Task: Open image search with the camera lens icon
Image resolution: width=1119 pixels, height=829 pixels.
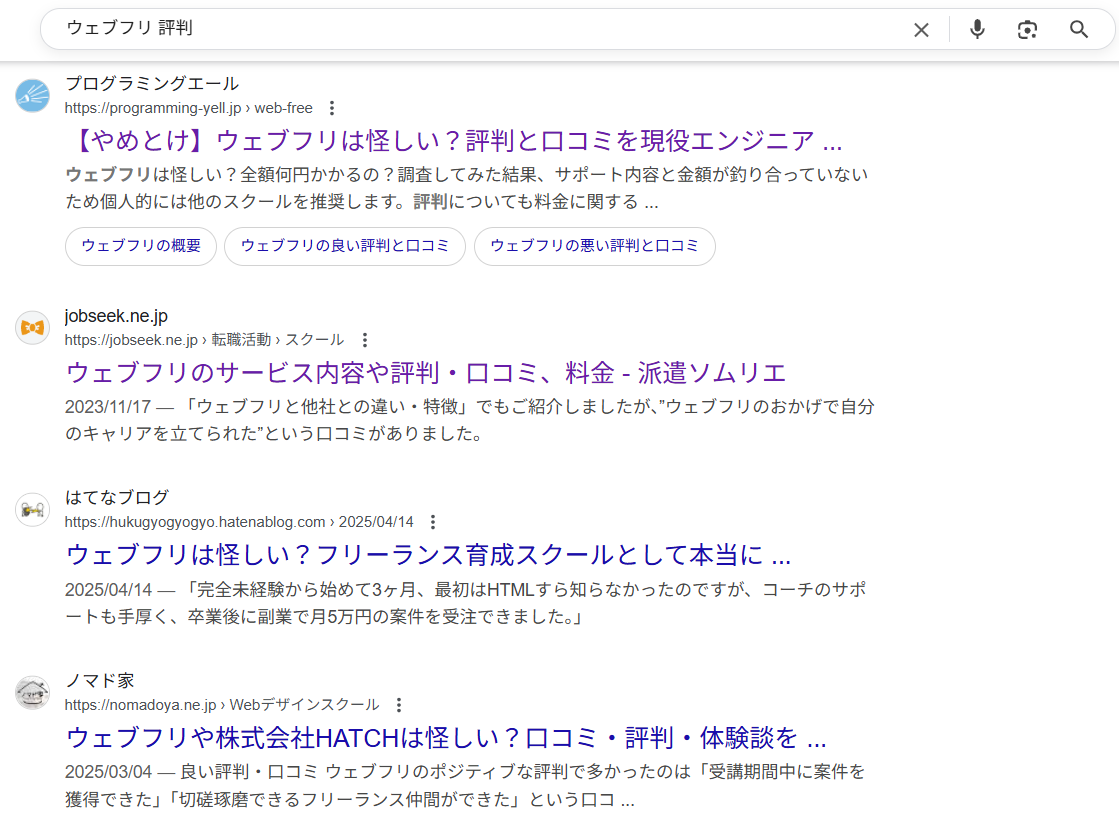Action: pyautogui.click(x=1027, y=30)
